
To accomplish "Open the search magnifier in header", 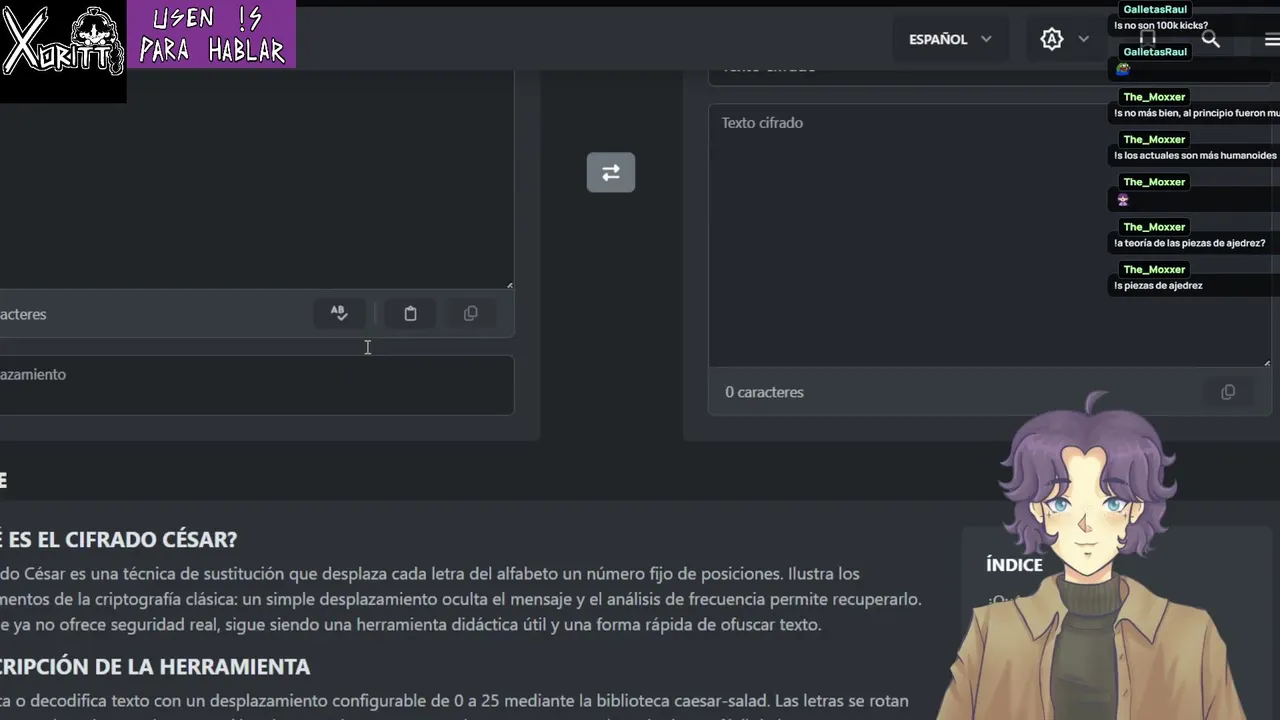I will pos(1210,39).
